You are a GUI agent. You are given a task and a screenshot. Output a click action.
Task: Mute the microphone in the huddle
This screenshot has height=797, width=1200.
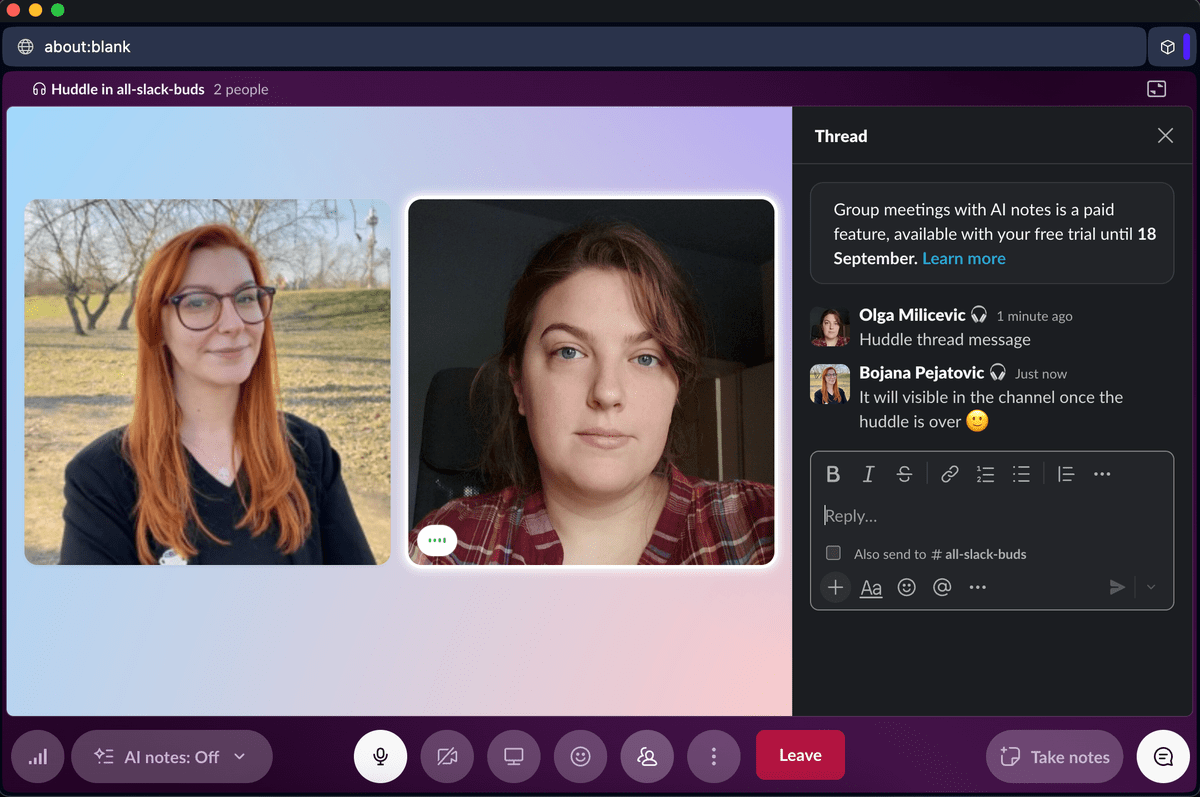pyautogui.click(x=380, y=757)
